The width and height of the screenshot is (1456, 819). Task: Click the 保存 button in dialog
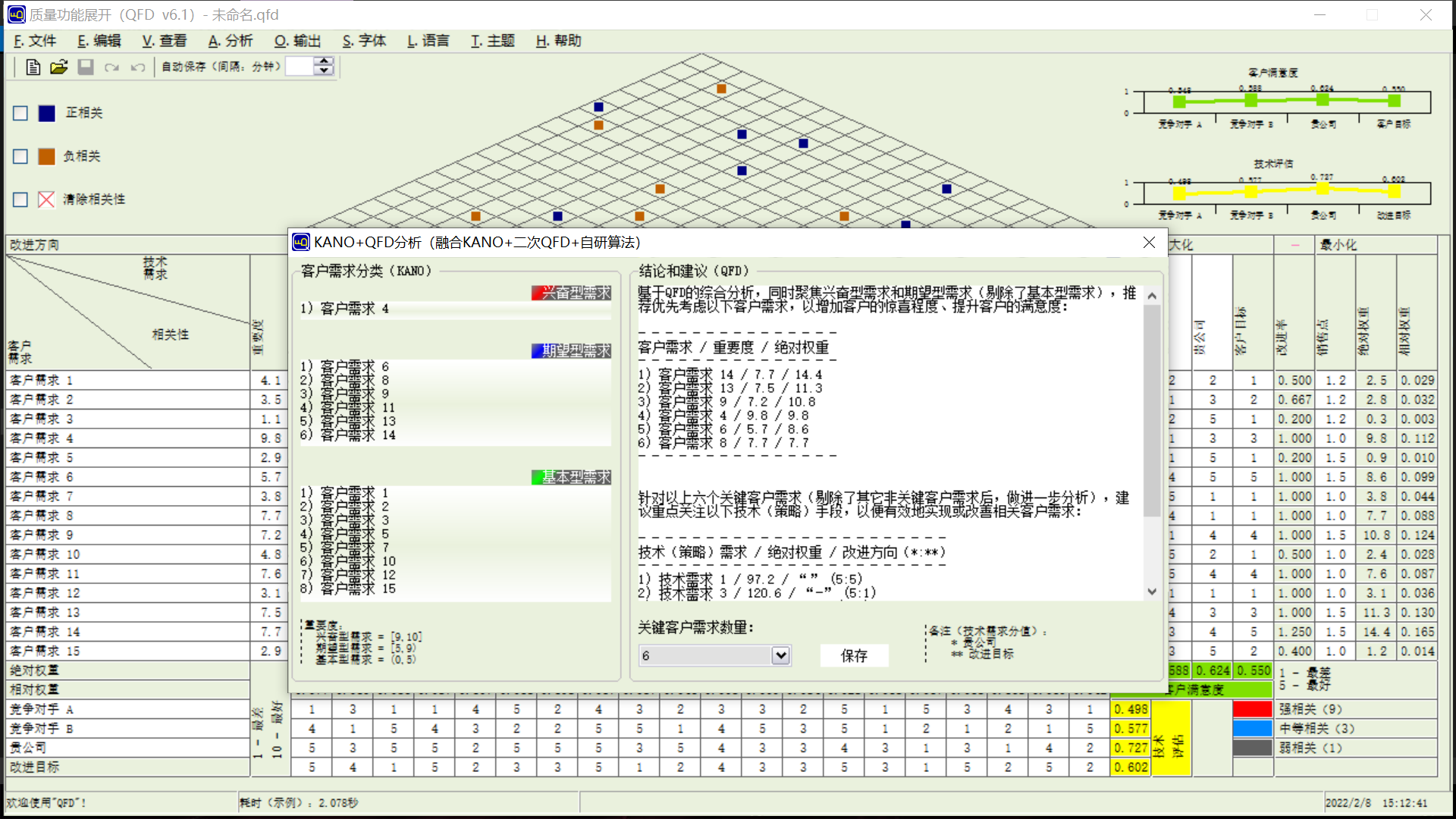tap(854, 655)
